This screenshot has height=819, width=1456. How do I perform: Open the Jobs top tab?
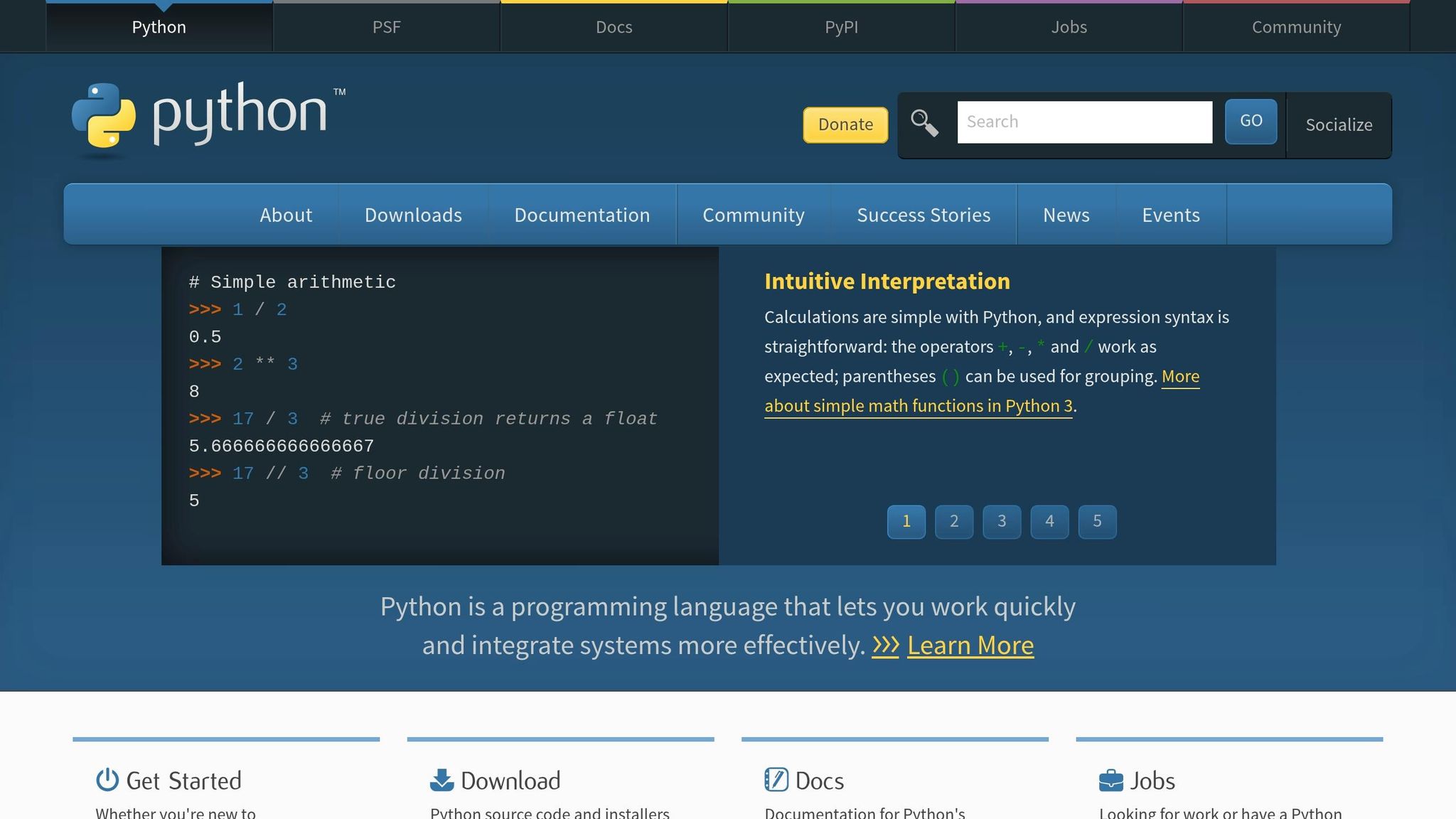click(x=1069, y=27)
